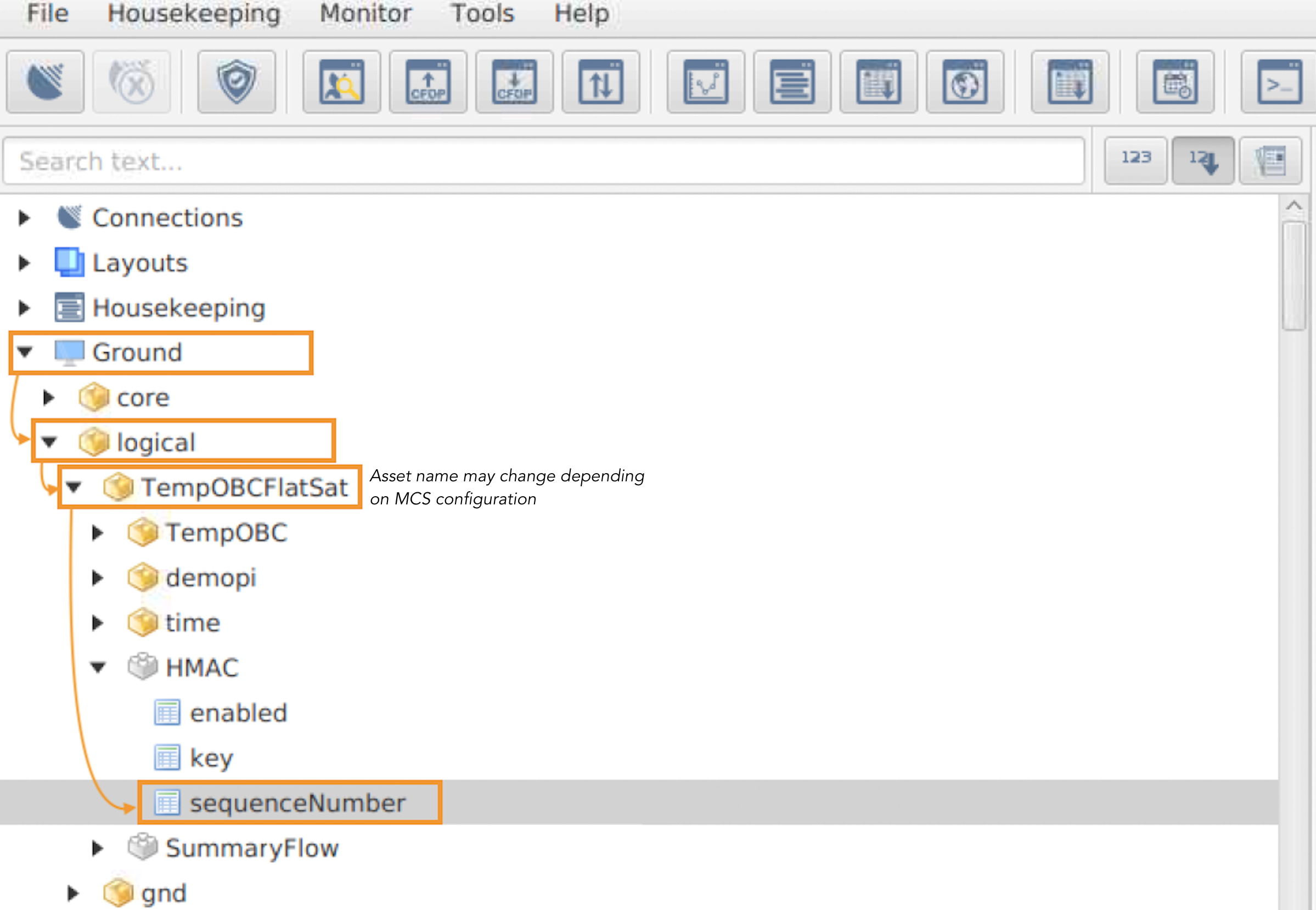The image size is (1316, 910).
Task: Open the Housekeeping menu
Action: (194, 13)
